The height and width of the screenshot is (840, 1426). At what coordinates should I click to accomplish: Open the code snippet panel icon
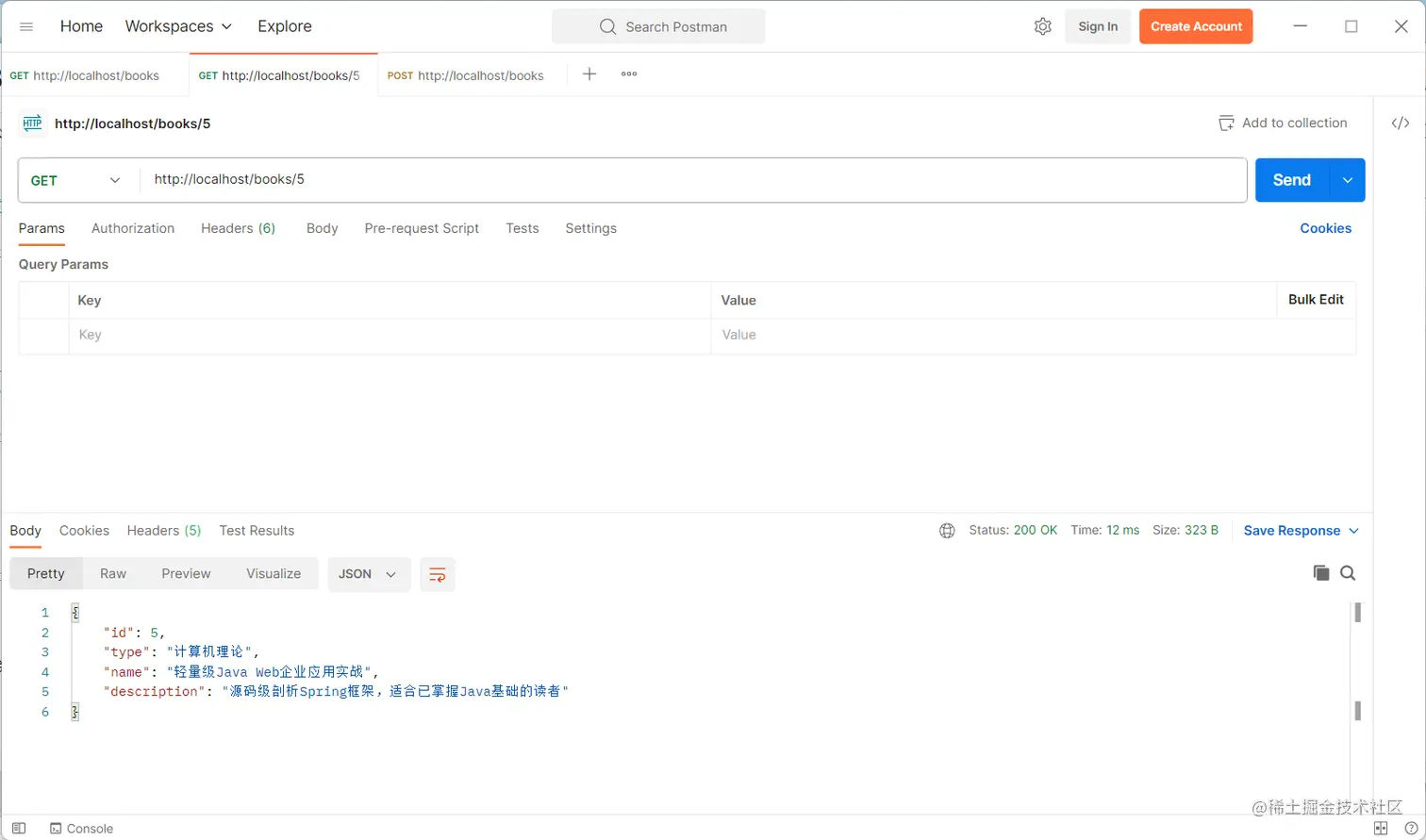pos(1401,124)
